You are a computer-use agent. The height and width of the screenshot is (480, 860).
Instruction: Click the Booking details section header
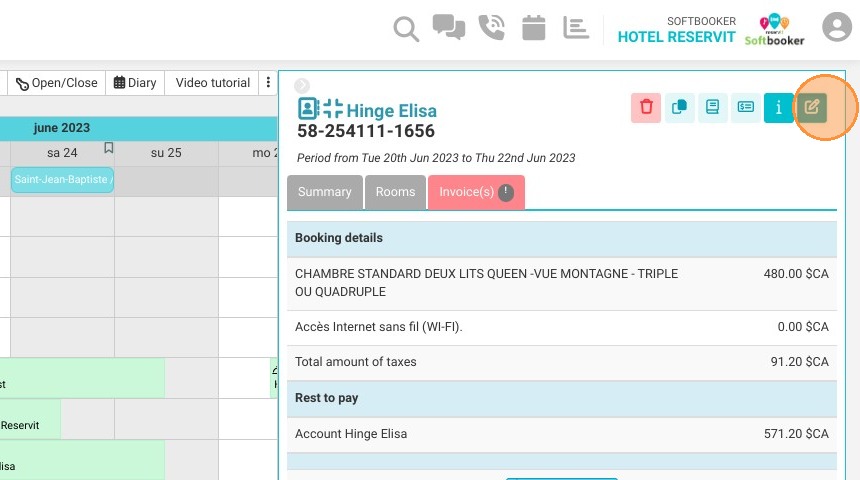[x=562, y=238]
